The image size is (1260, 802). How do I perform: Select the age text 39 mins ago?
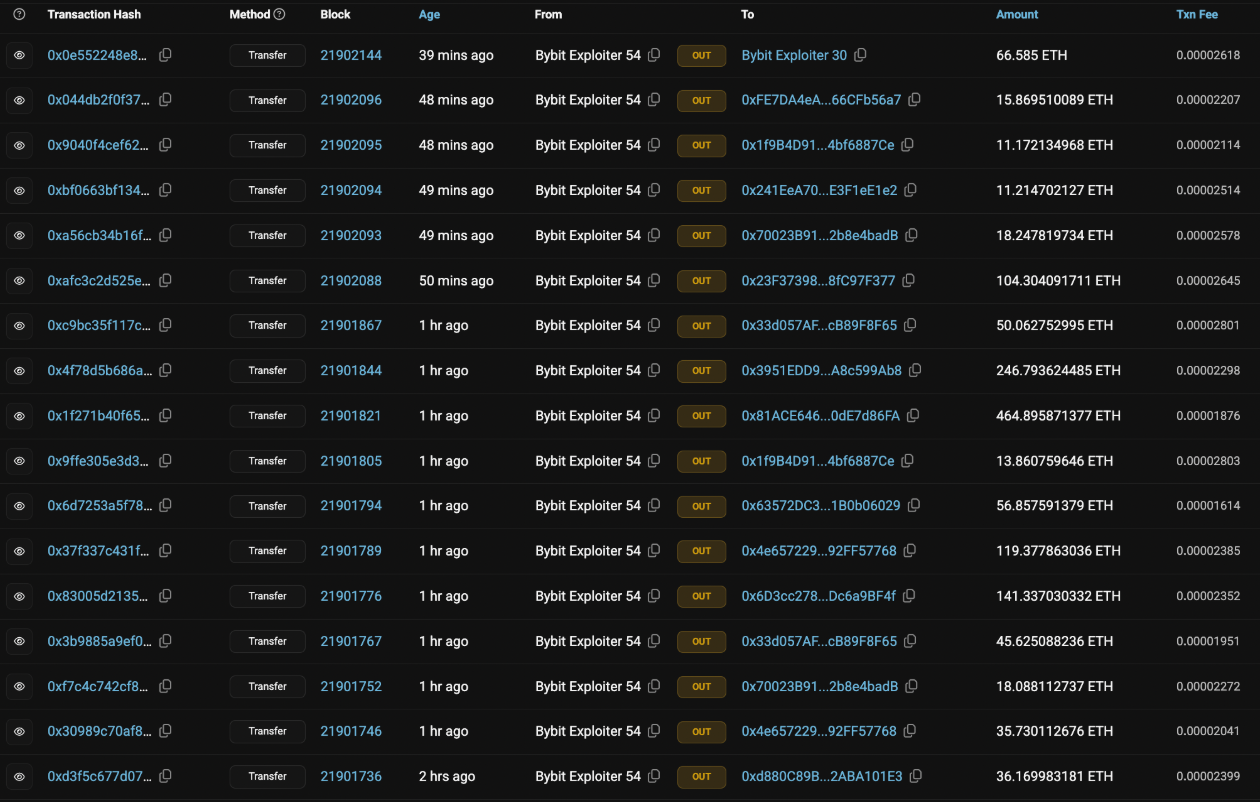(456, 55)
